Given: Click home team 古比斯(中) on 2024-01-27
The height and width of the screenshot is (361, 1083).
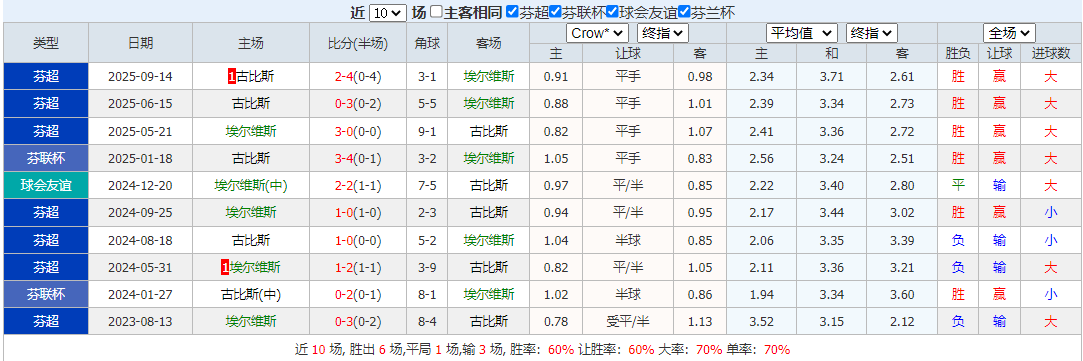Looking at the screenshot, I should [x=251, y=294].
